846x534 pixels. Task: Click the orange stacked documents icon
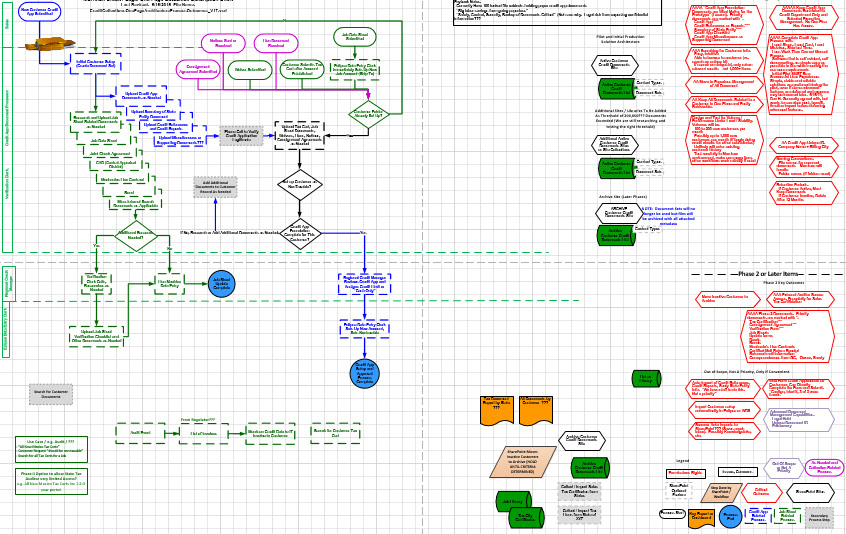[49, 44]
